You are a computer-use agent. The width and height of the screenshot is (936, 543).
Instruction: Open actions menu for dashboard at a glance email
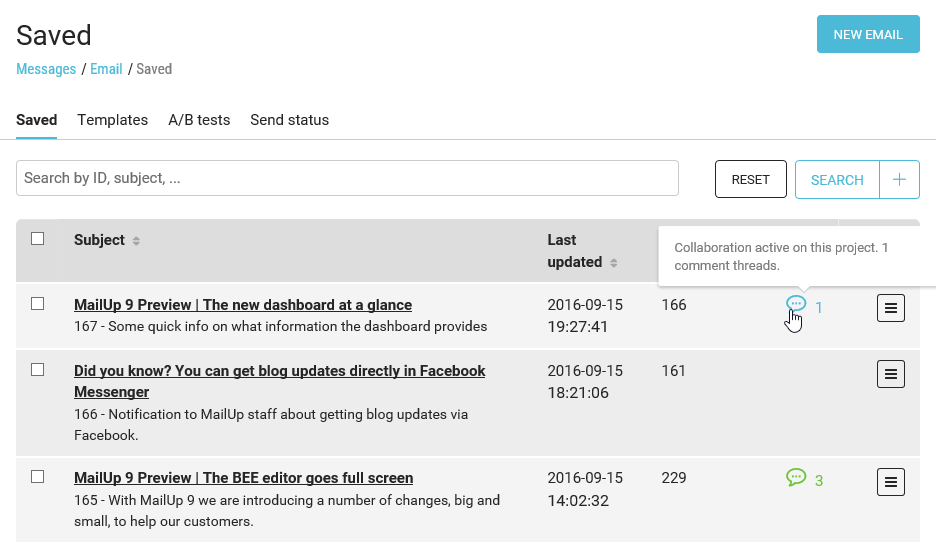click(x=891, y=308)
